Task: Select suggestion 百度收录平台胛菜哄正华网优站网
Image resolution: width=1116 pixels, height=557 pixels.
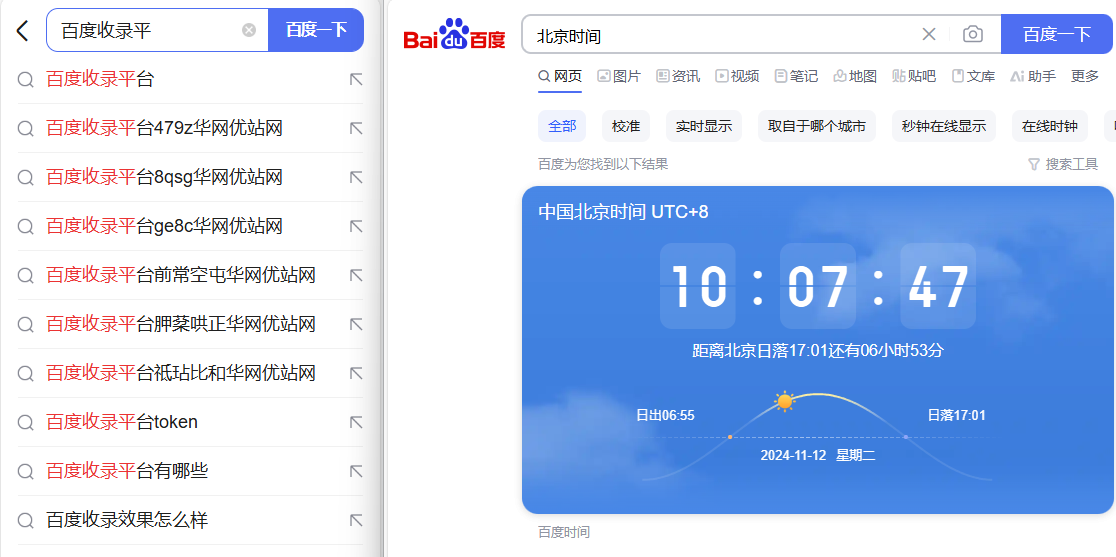Action: [181, 324]
